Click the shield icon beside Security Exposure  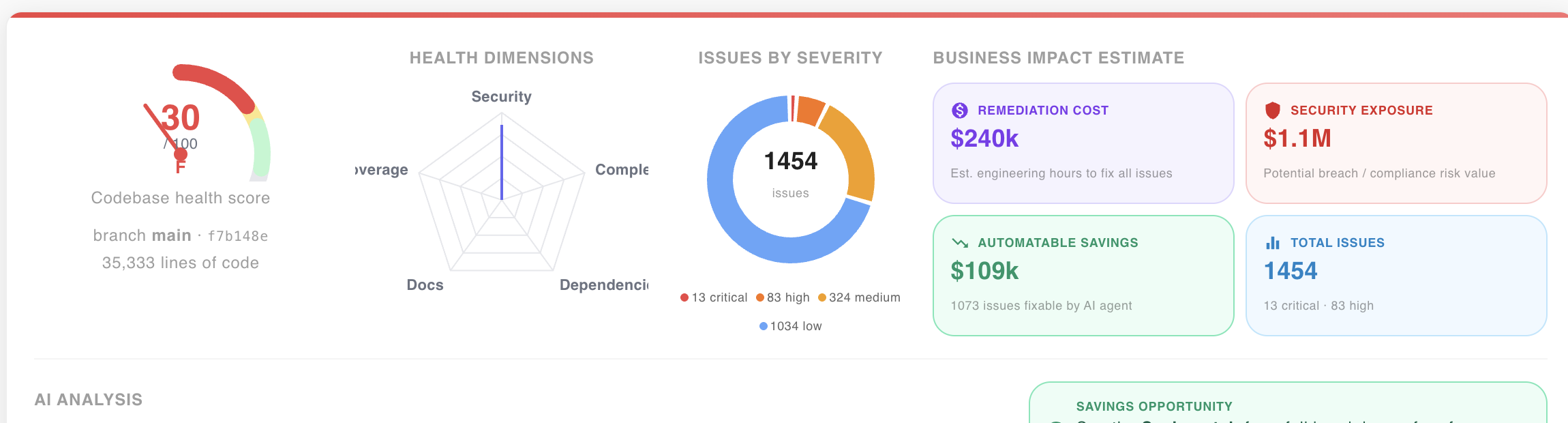1272,110
